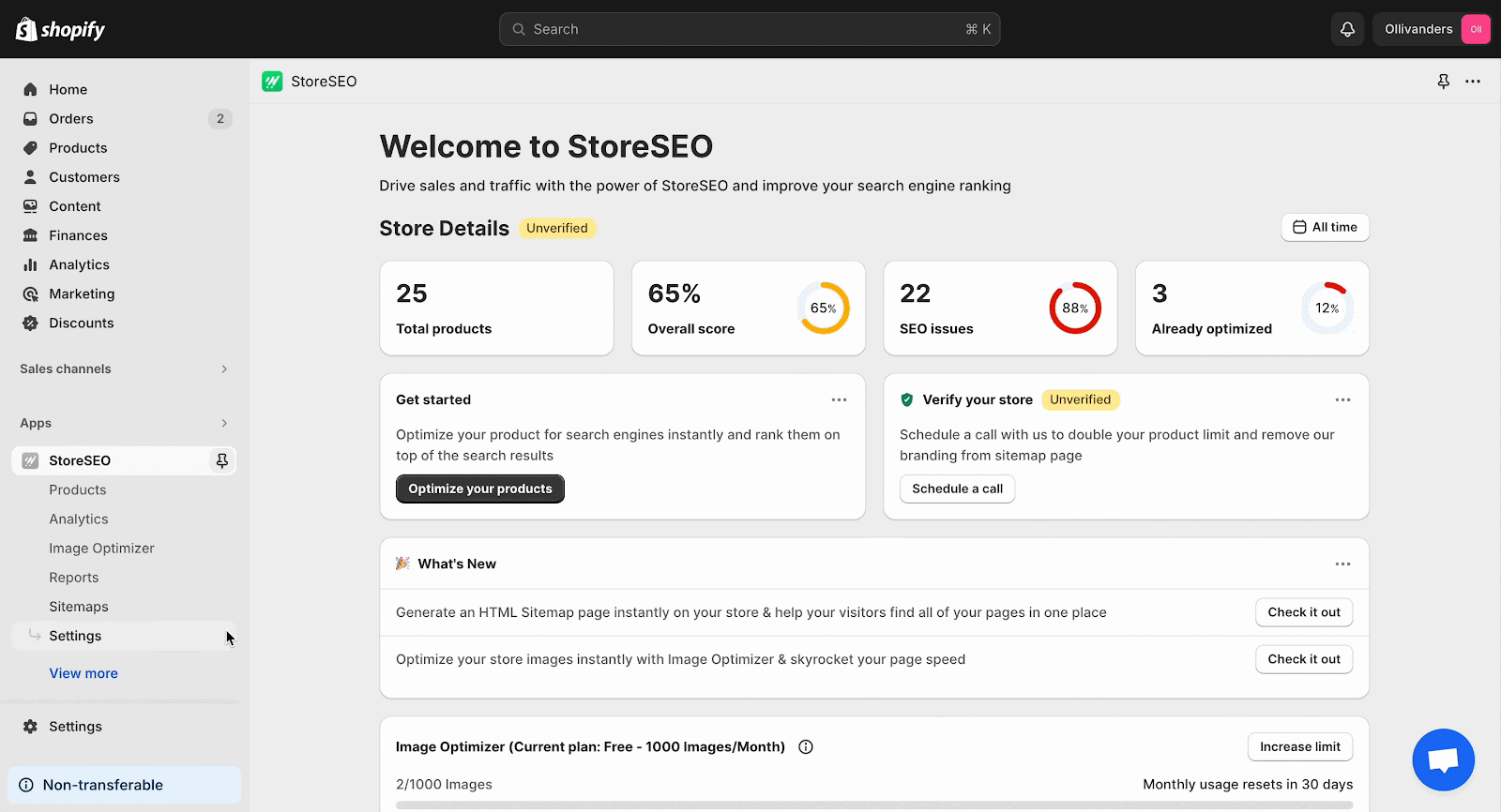Screen dimensions: 1501x812
Task: Click the Products tag icon
Action: click(30, 147)
